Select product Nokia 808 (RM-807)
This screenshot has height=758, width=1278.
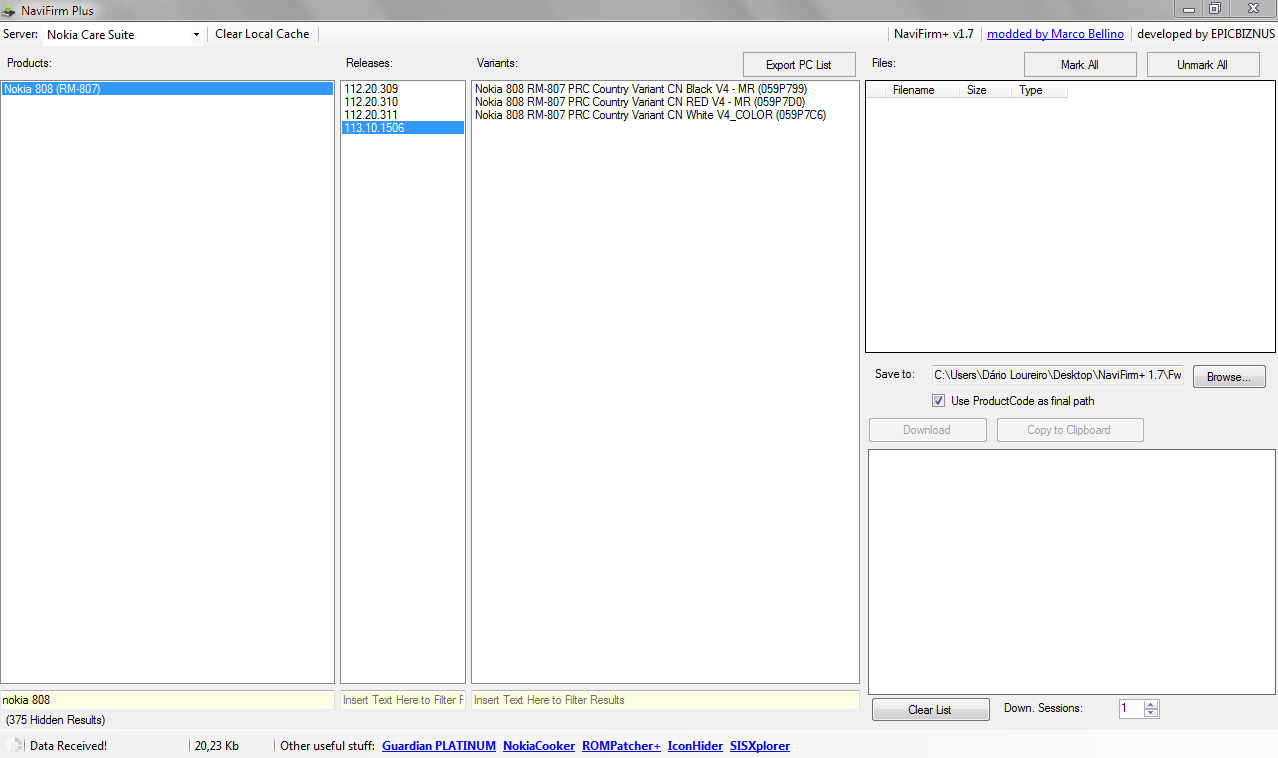pos(167,89)
